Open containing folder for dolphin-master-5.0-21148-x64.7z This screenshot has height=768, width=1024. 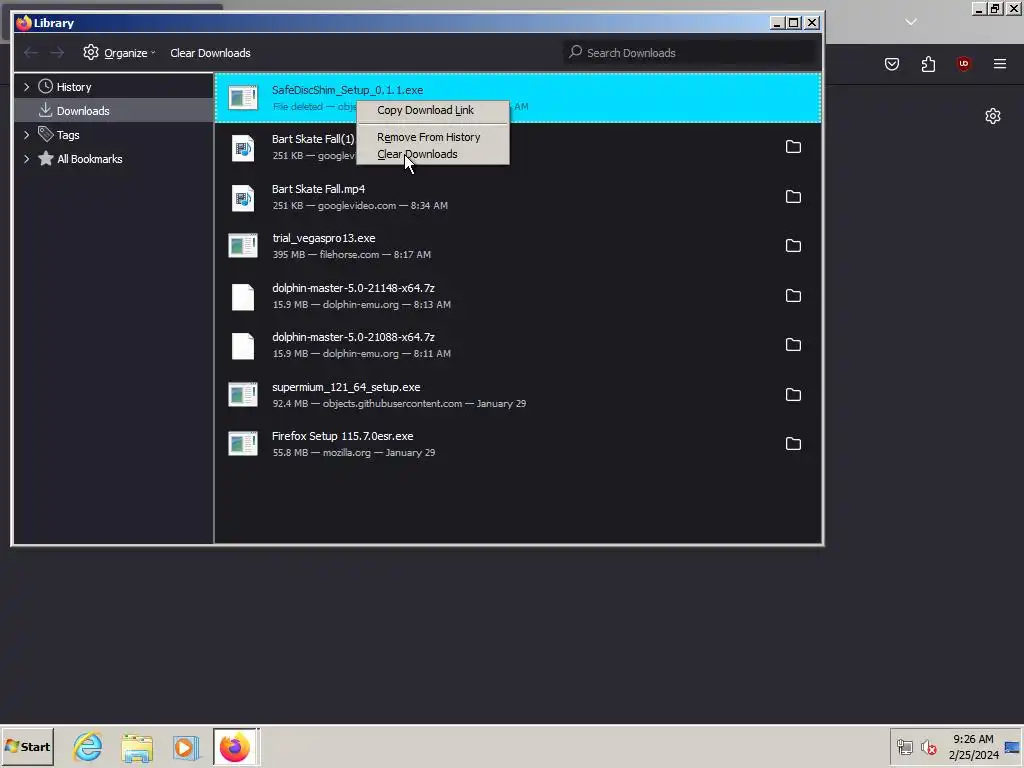tap(793, 296)
